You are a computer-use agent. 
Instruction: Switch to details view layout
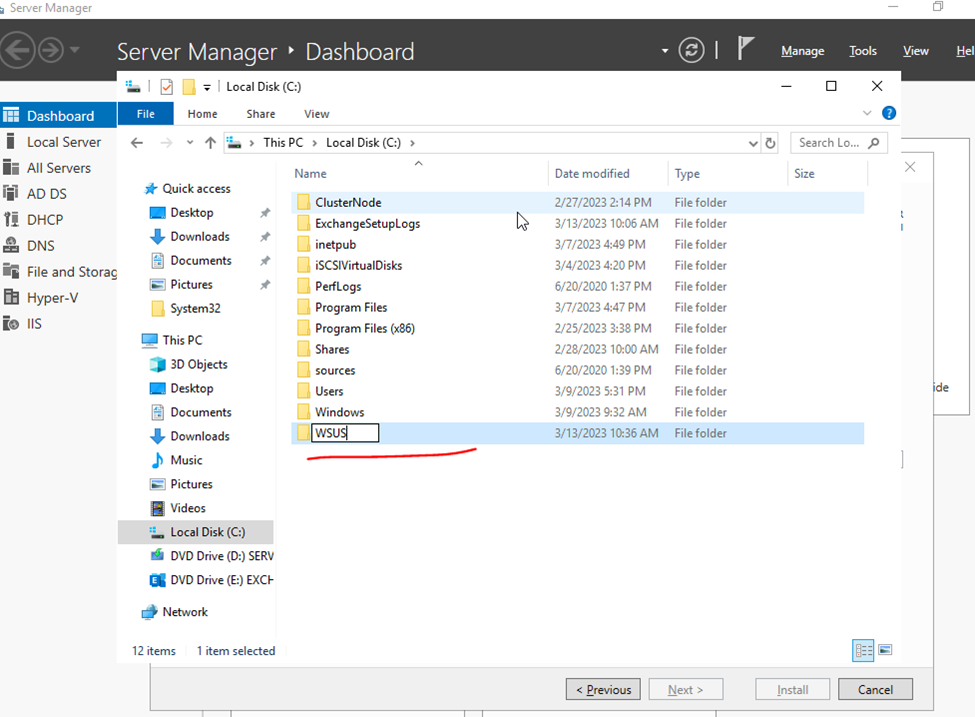coord(862,651)
